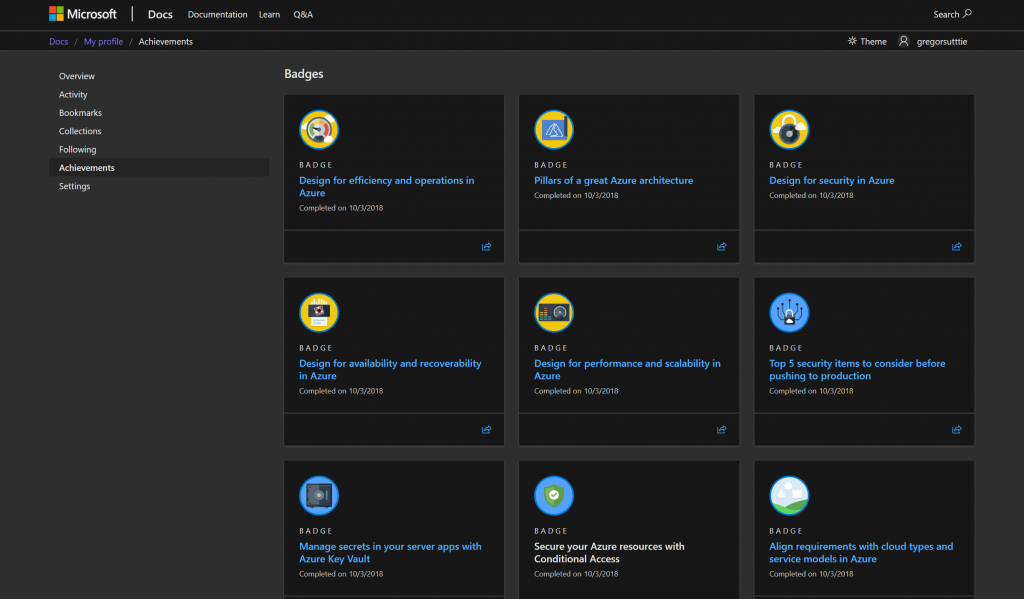Open the Bookmarks sidebar entry
1024x599 pixels.
click(x=80, y=112)
